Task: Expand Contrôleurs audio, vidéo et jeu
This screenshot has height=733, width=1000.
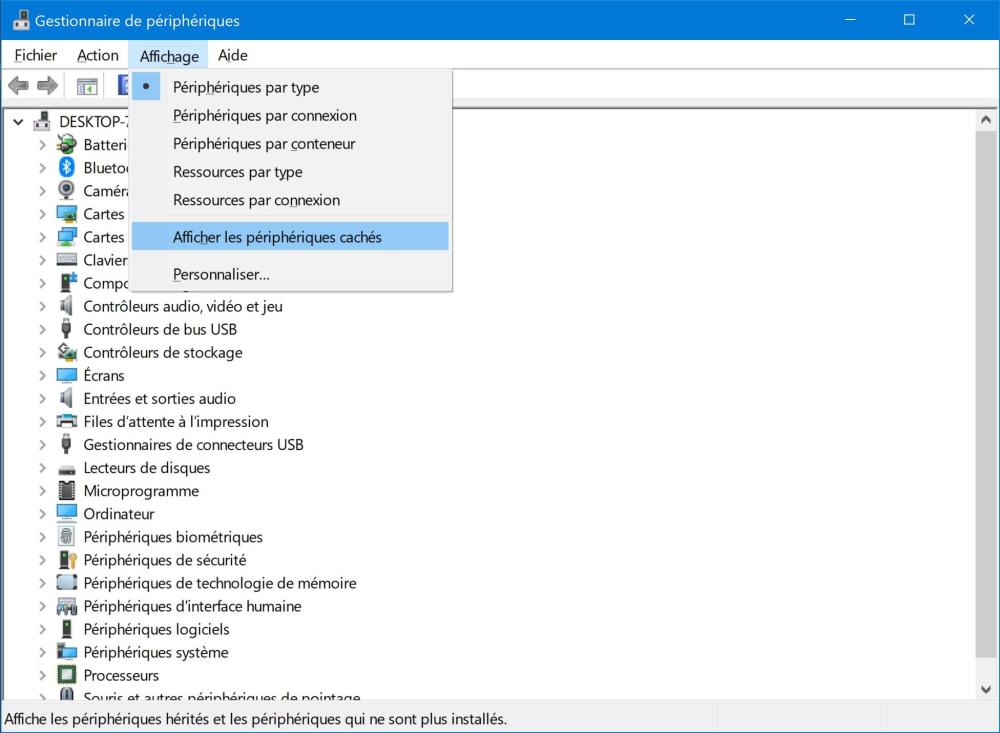Action: (x=42, y=306)
